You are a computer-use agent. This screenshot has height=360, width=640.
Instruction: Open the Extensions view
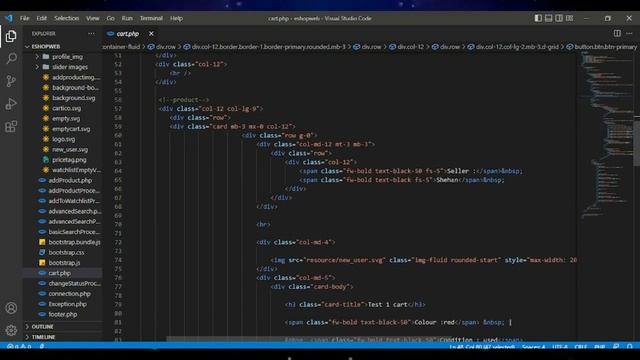click(x=11, y=127)
